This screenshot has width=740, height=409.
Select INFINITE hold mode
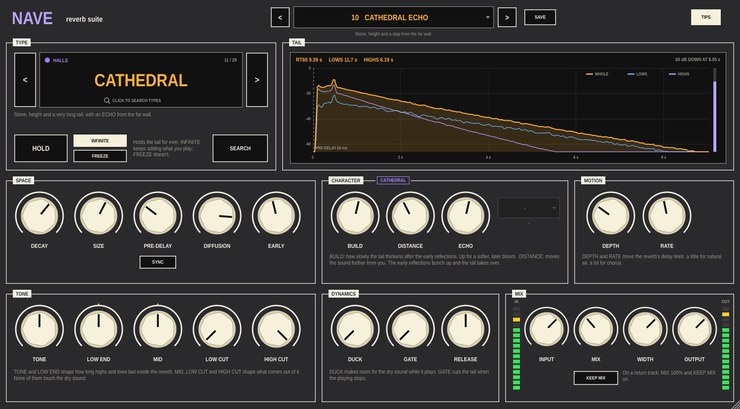click(x=100, y=141)
